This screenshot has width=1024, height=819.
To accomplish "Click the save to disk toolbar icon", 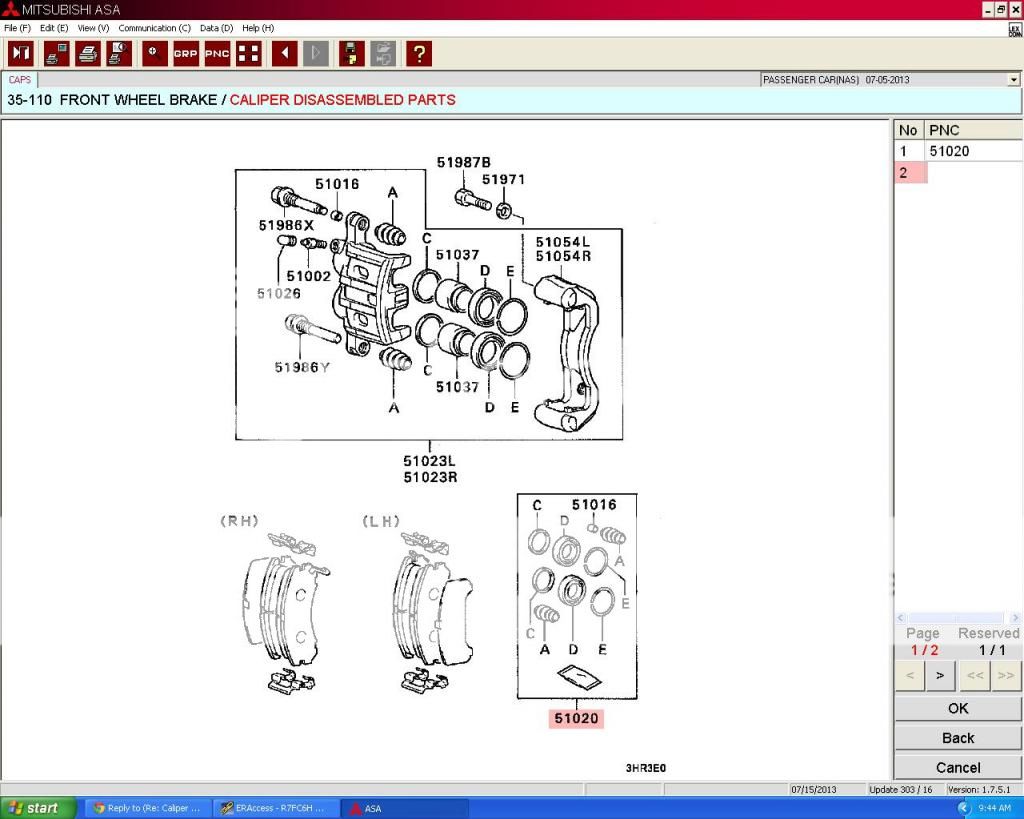I will [351, 53].
